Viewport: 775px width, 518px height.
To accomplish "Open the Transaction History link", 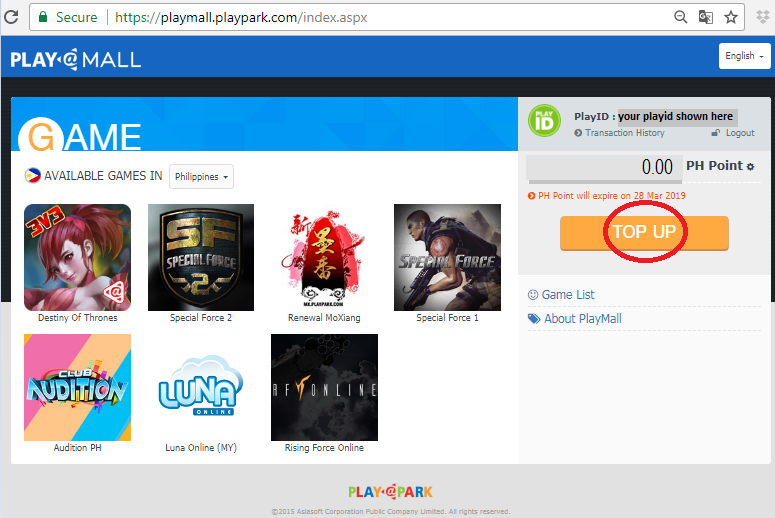I will [624, 133].
